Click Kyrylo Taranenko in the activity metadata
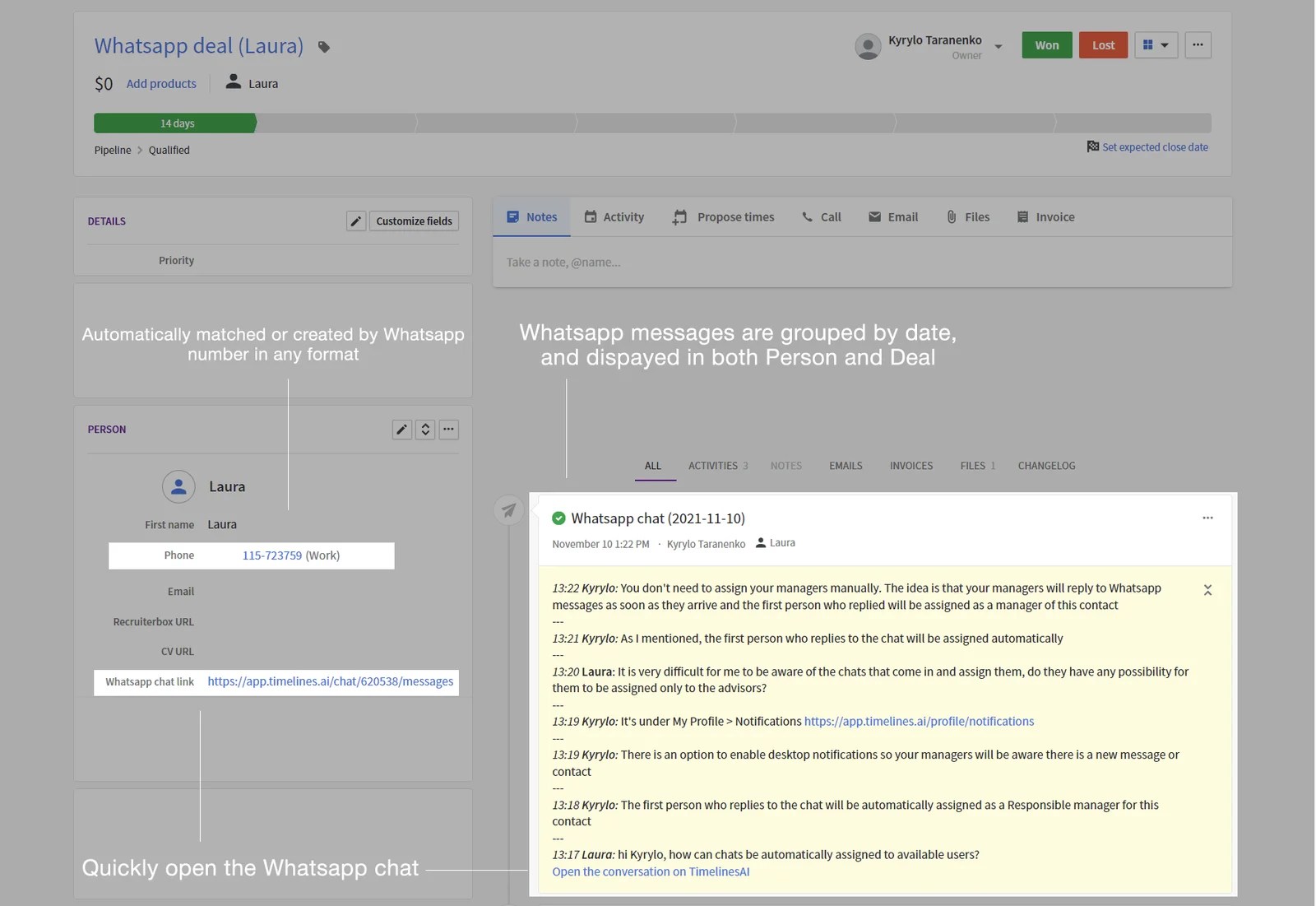This screenshot has width=1316, height=906. coord(706,544)
